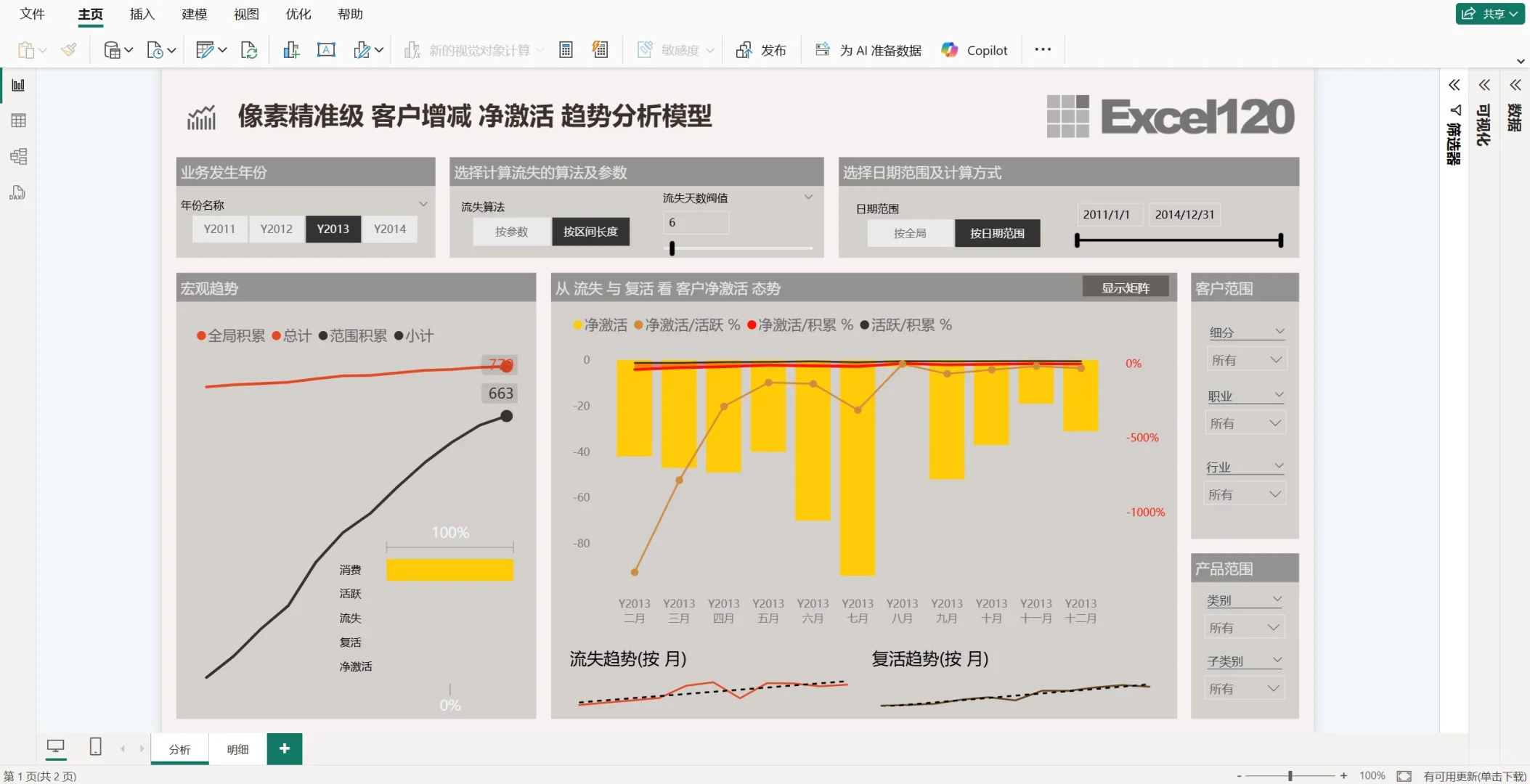The width and height of the screenshot is (1530, 784).
Task: Toggle 按参数 churn algorithm option
Action: 510,232
